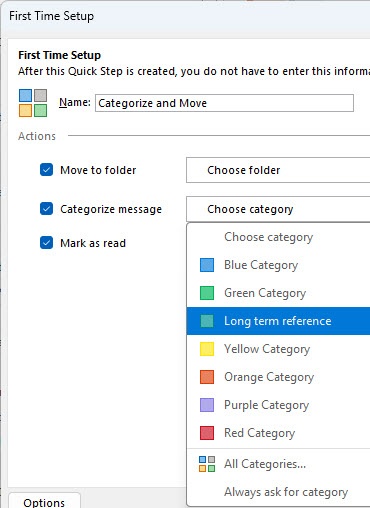This screenshot has width=370, height=508.
Task: Choose the orange category color square
Action: coord(207,377)
